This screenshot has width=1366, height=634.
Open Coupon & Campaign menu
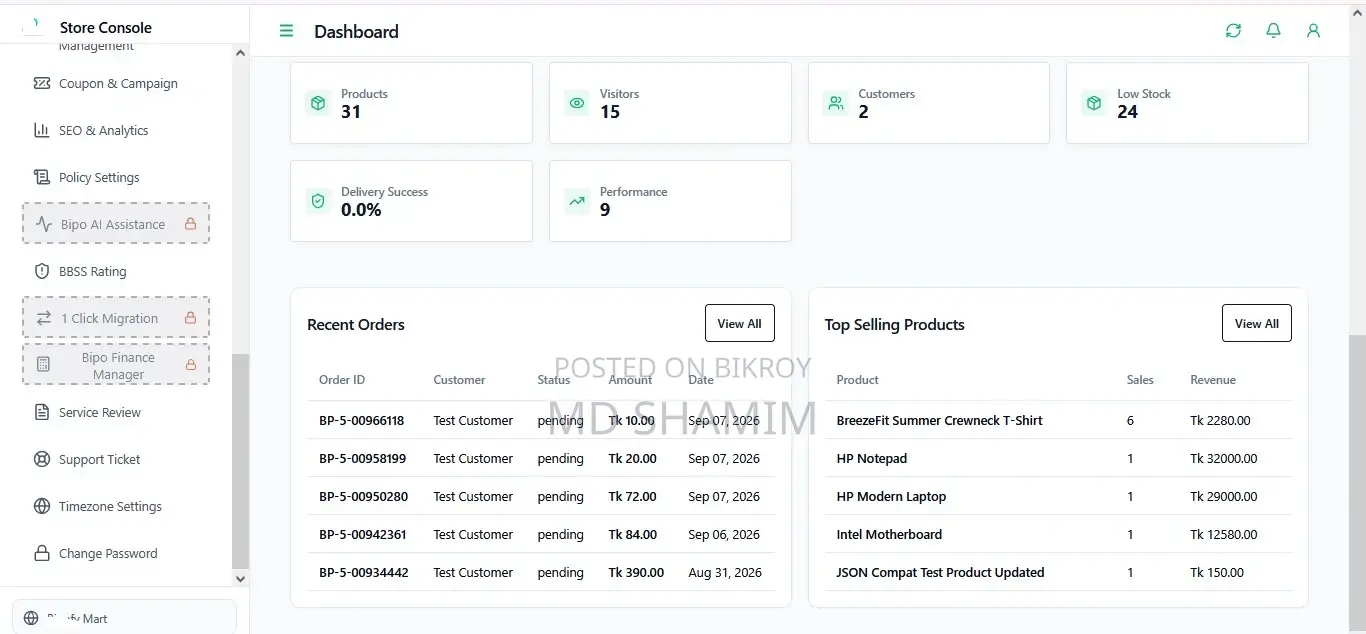click(x=116, y=84)
